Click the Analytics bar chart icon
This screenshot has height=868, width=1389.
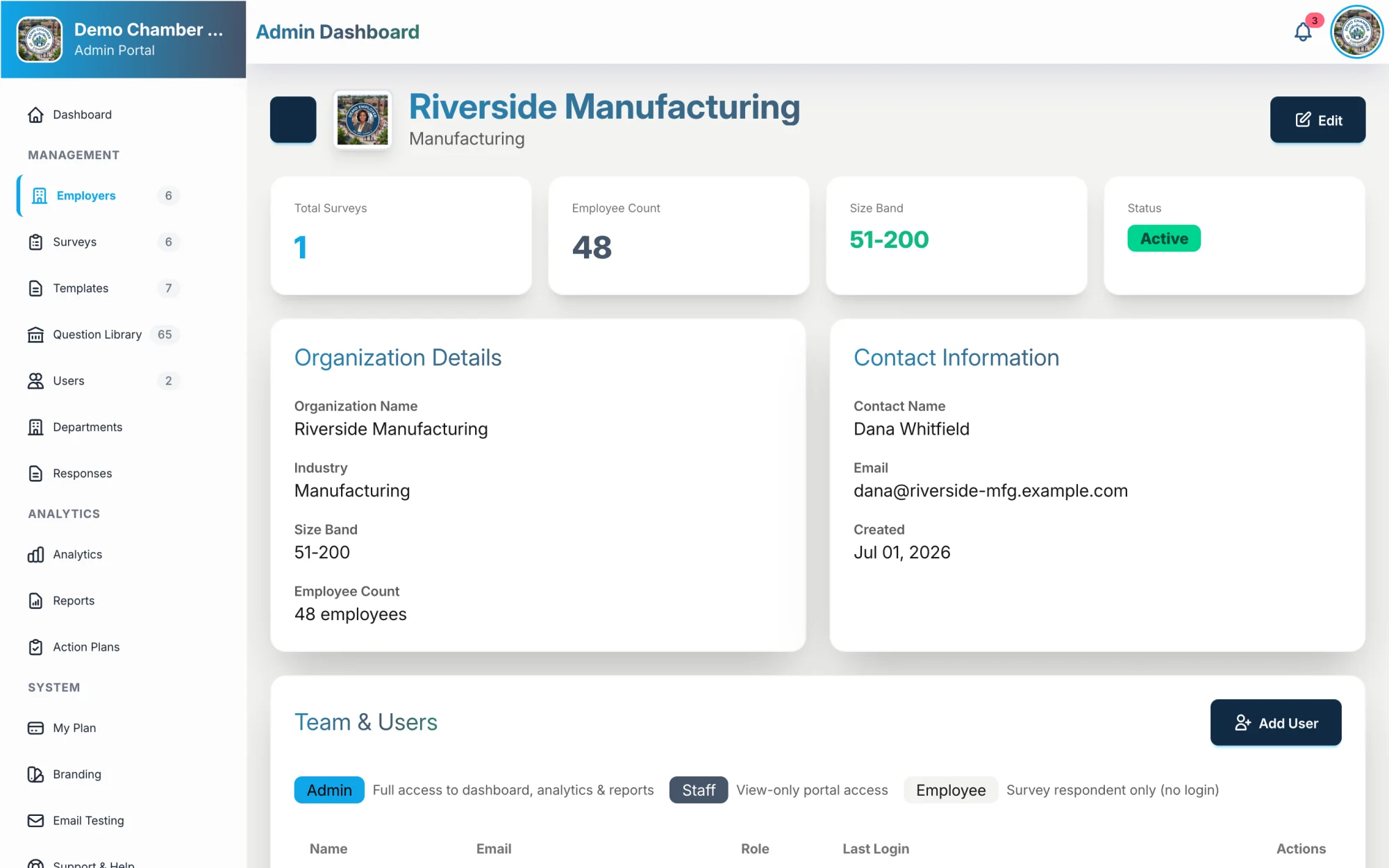pyautogui.click(x=35, y=554)
